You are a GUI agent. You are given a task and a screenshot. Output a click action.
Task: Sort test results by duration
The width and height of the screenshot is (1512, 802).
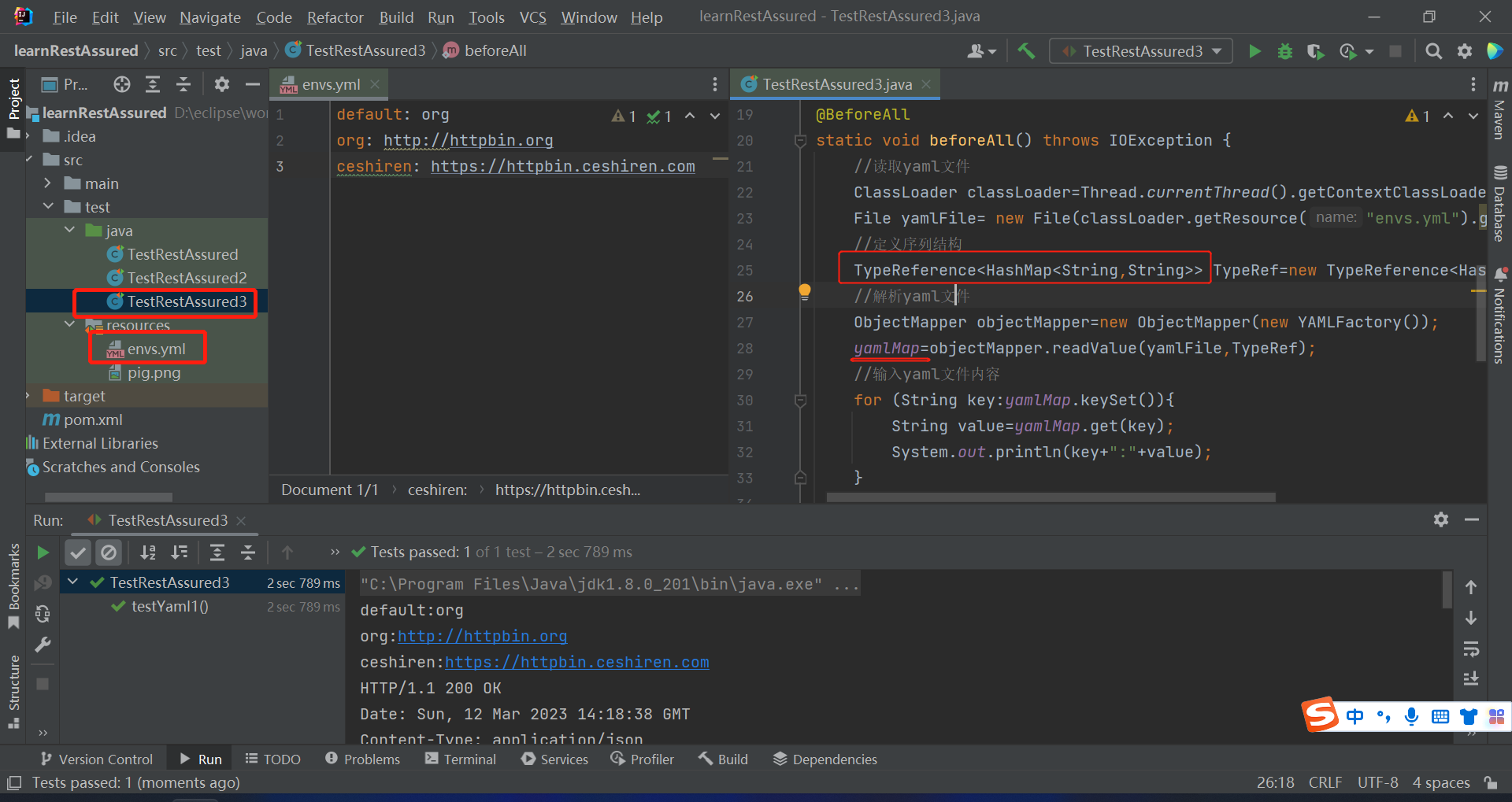pos(180,553)
